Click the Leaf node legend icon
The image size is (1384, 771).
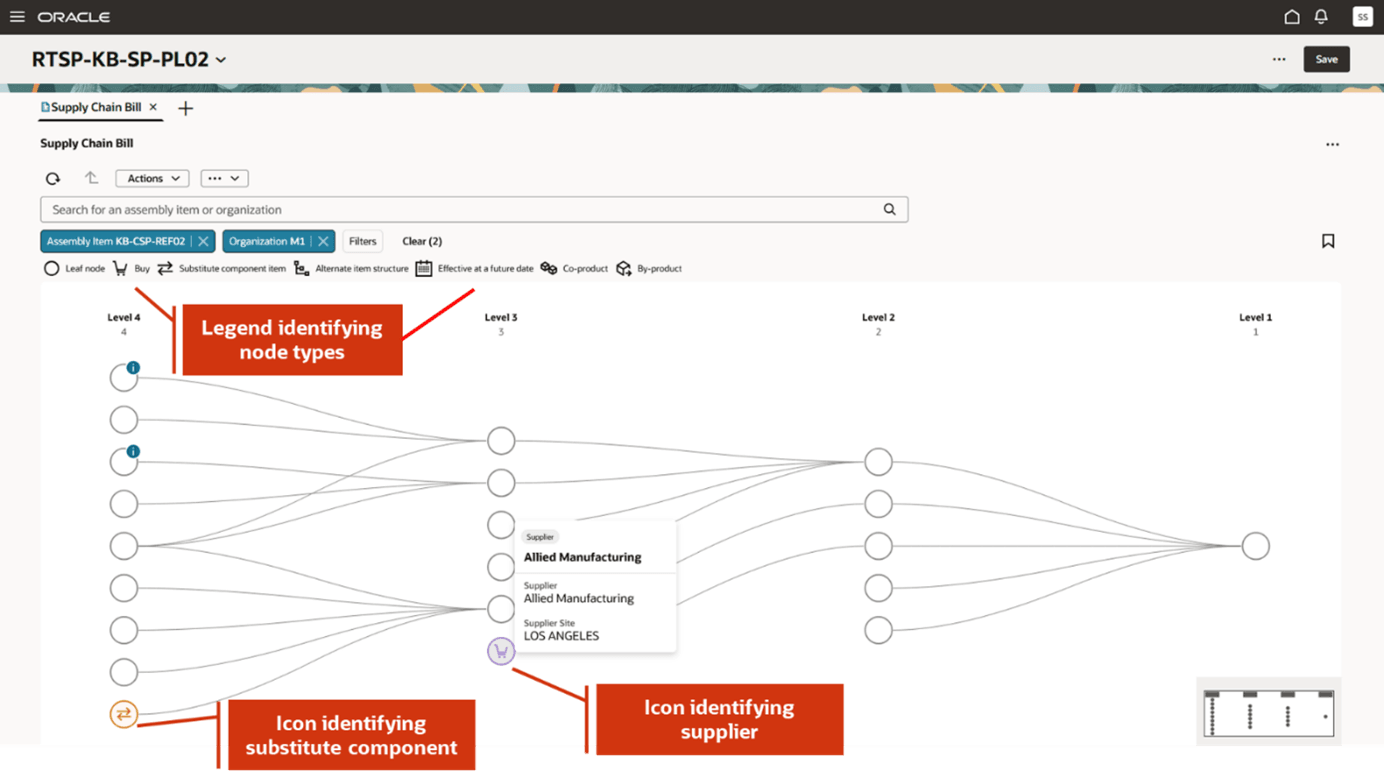pos(52,268)
